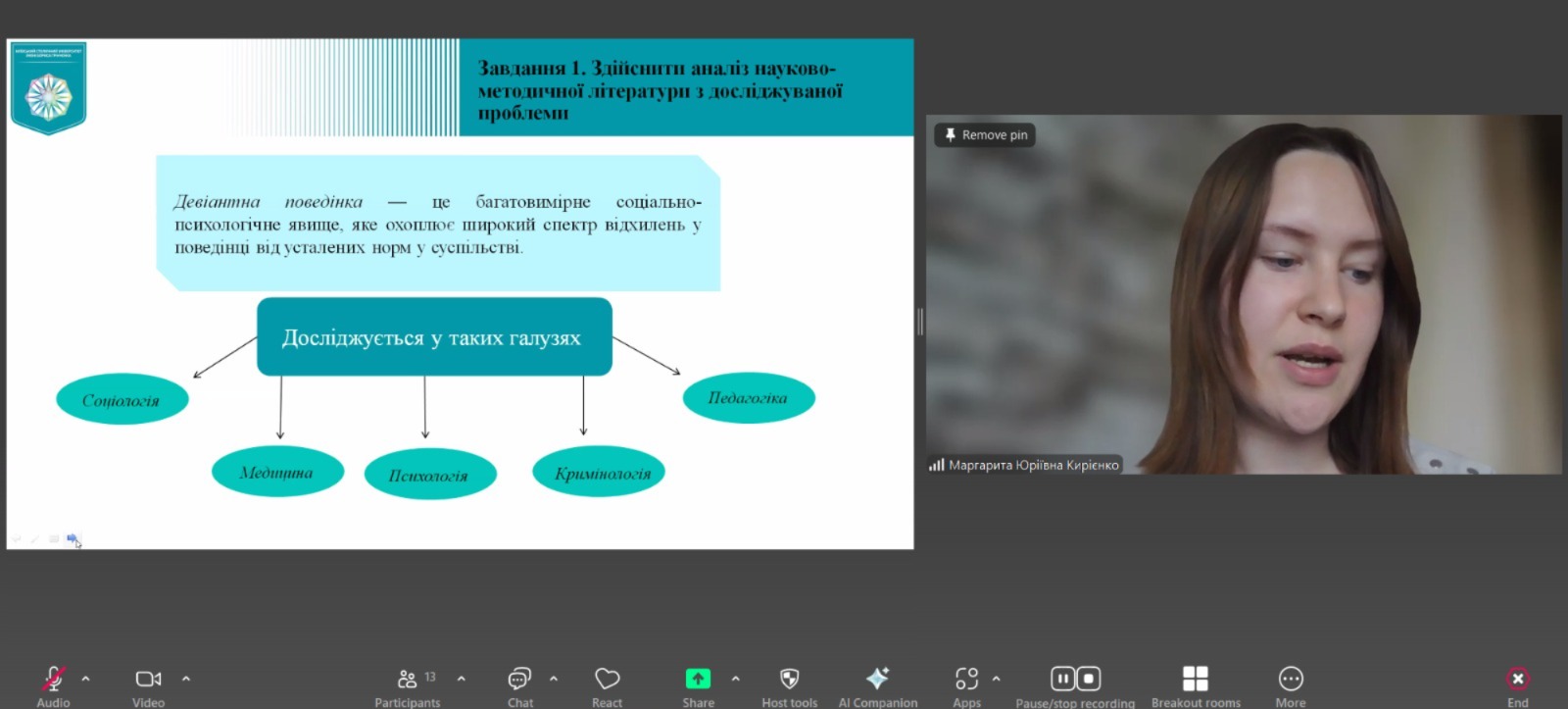Open Host tools shield icon

[789, 679]
